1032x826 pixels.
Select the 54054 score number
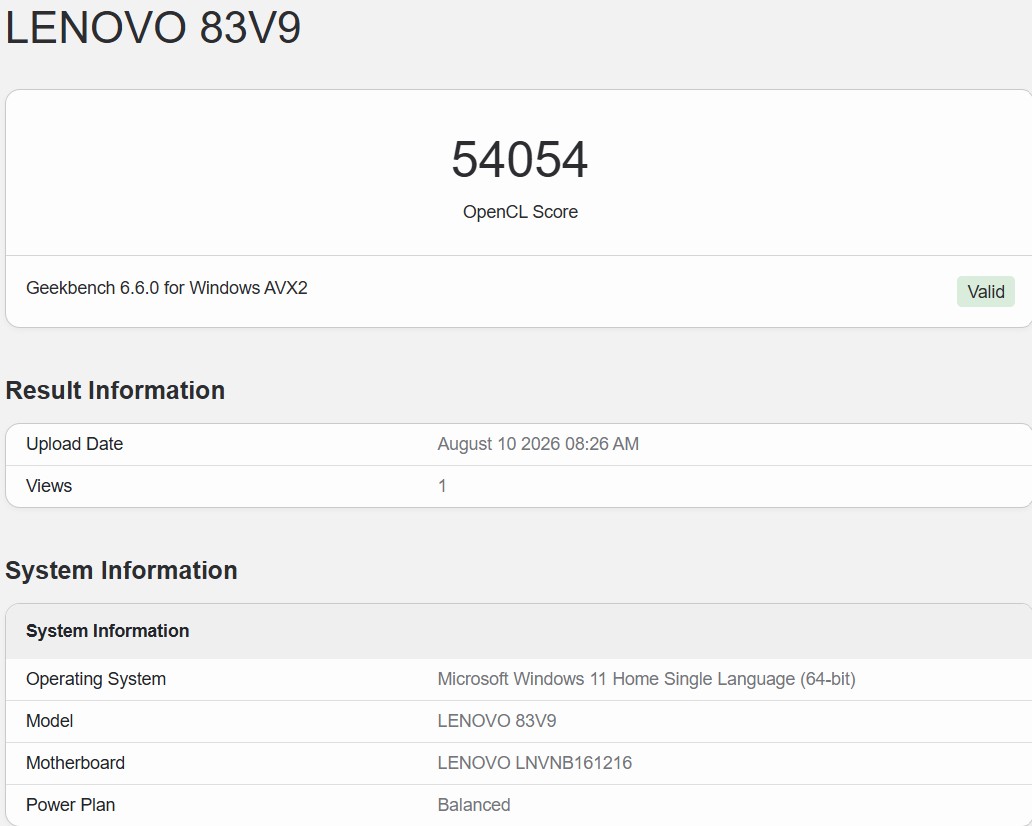(519, 159)
